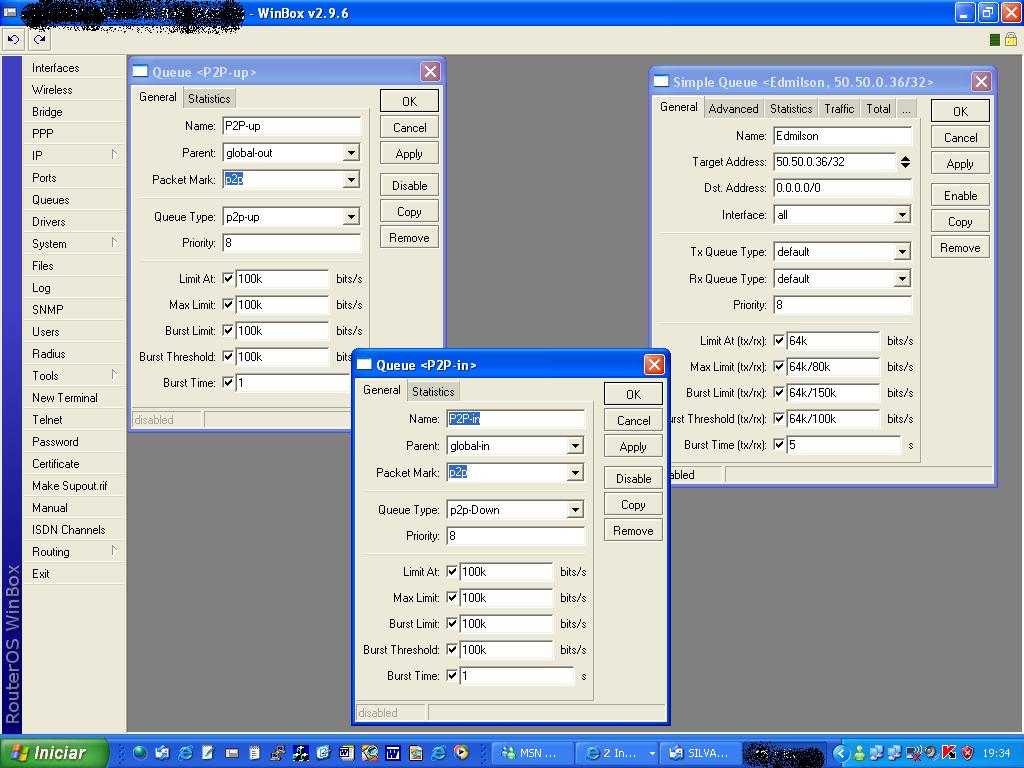Image resolution: width=1024 pixels, height=768 pixels.
Task: Open the Windows Iniciar start button
Action: tap(54, 753)
